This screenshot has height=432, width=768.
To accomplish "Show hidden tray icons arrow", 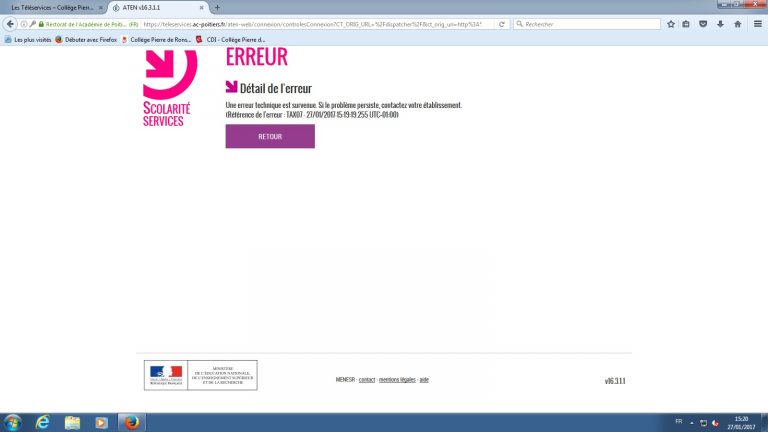I will [692, 423].
